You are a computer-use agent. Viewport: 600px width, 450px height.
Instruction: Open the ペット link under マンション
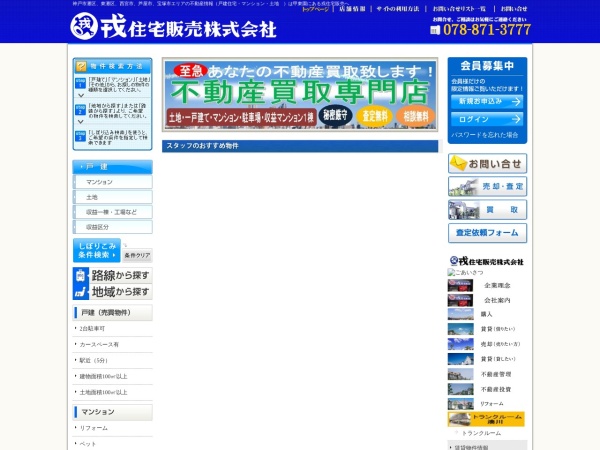pyautogui.click(x=88, y=444)
